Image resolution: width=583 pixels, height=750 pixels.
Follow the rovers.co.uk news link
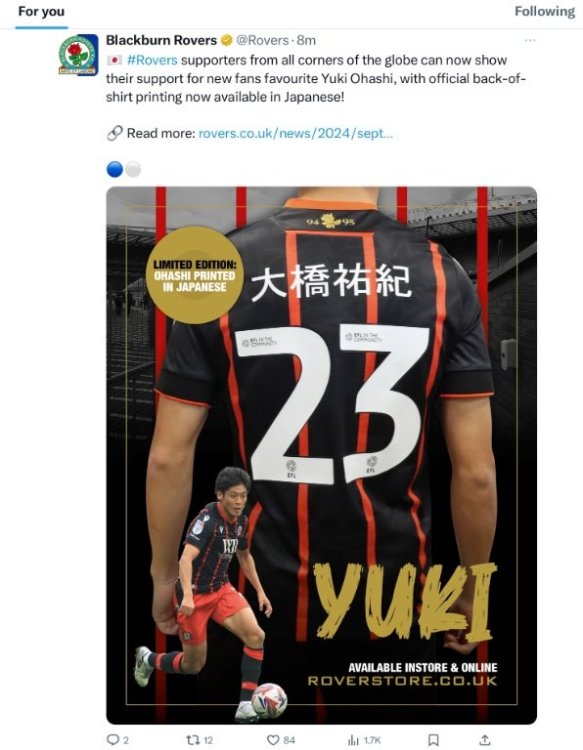[x=295, y=133]
